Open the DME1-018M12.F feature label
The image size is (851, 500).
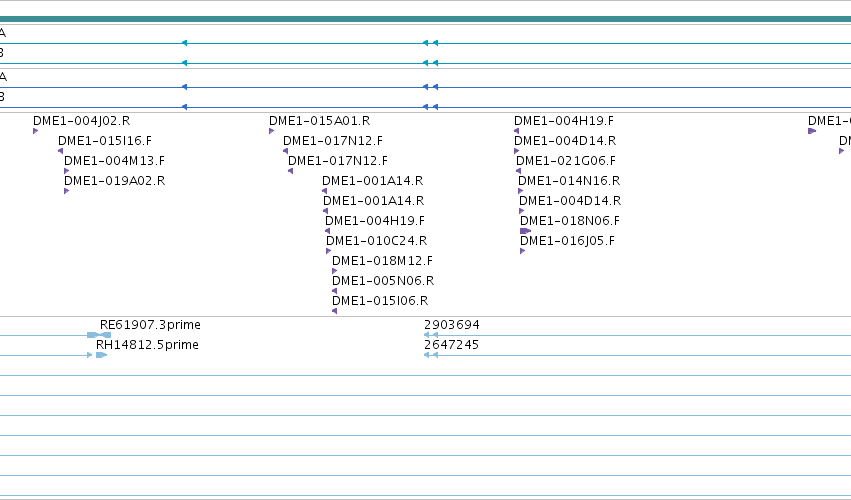point(383,261)
